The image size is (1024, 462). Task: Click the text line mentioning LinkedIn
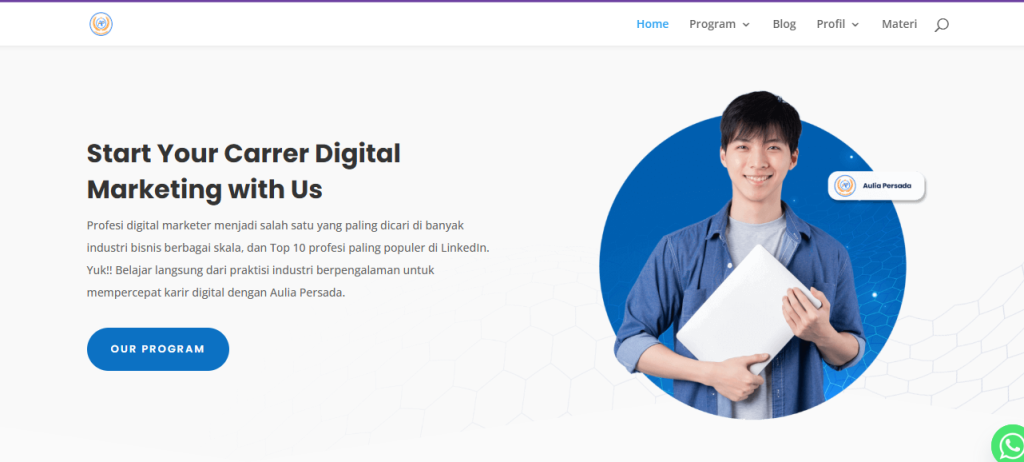288,248
